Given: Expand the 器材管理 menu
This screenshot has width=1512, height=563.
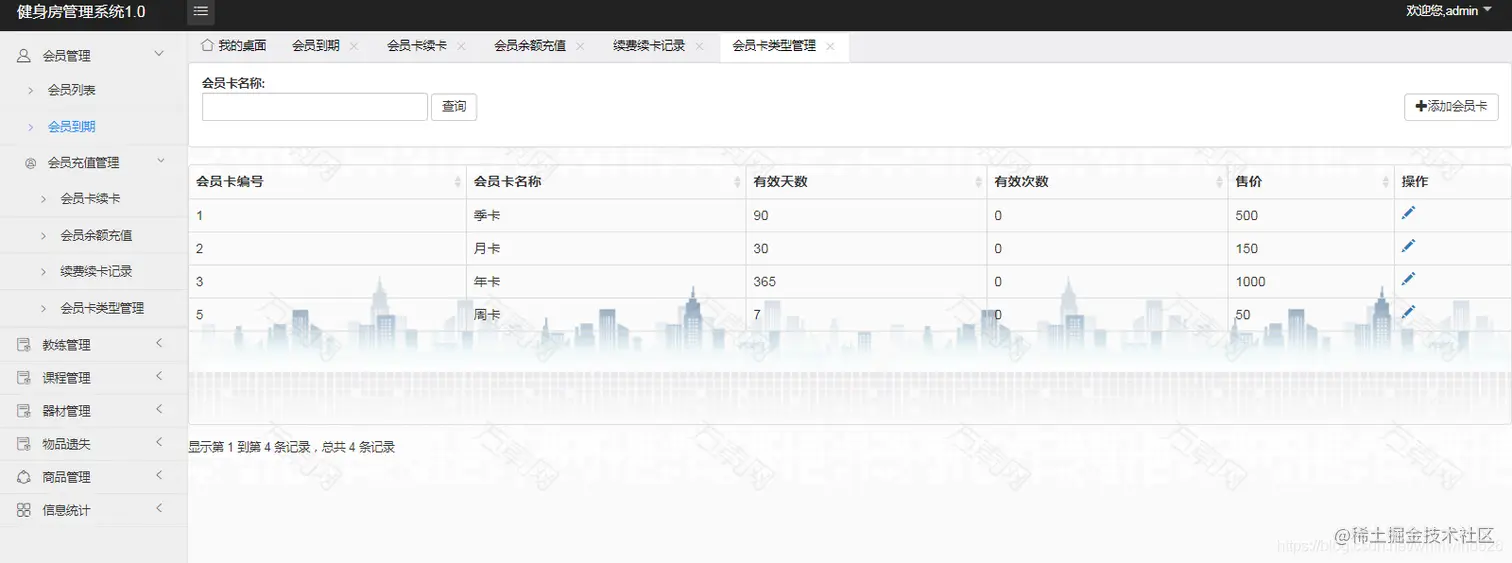Looking at the screenshot, I should pyautogui.click(x=159, y=410).
